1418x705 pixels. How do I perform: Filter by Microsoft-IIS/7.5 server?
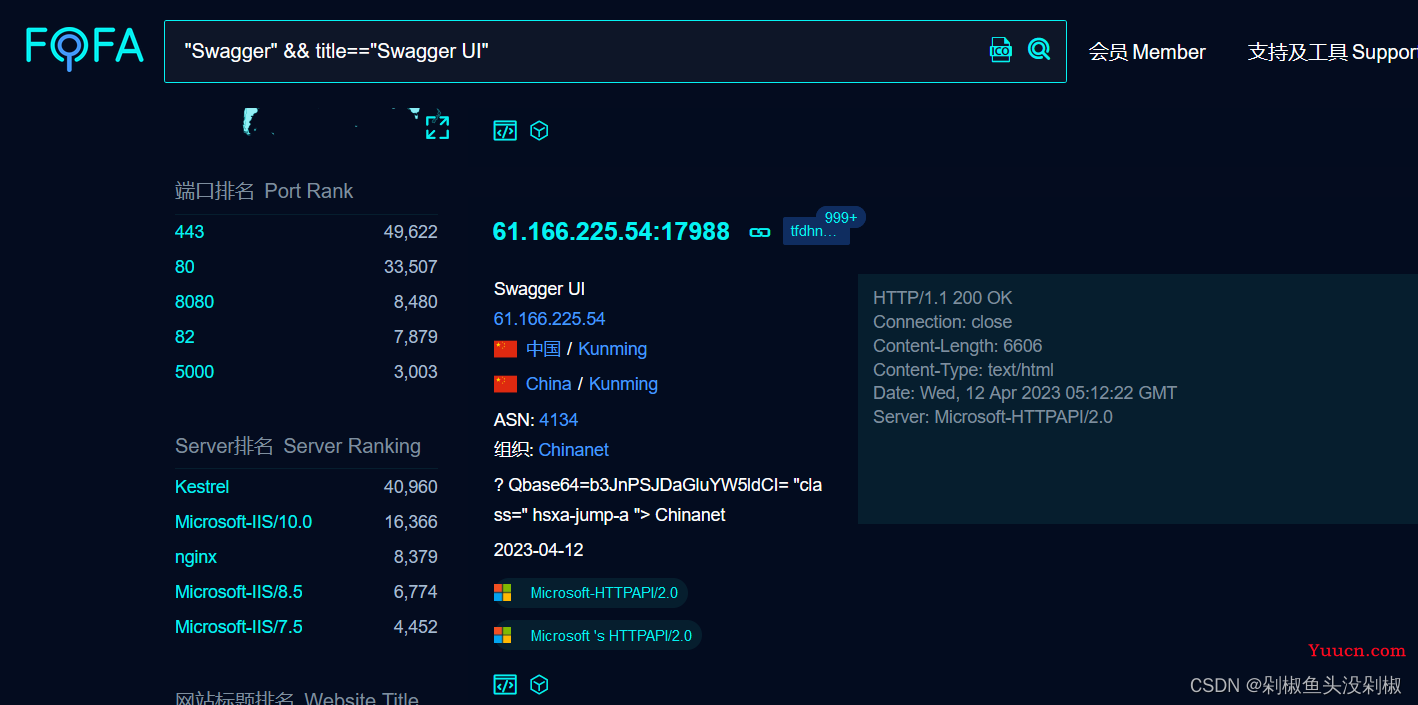click(239, 627)
